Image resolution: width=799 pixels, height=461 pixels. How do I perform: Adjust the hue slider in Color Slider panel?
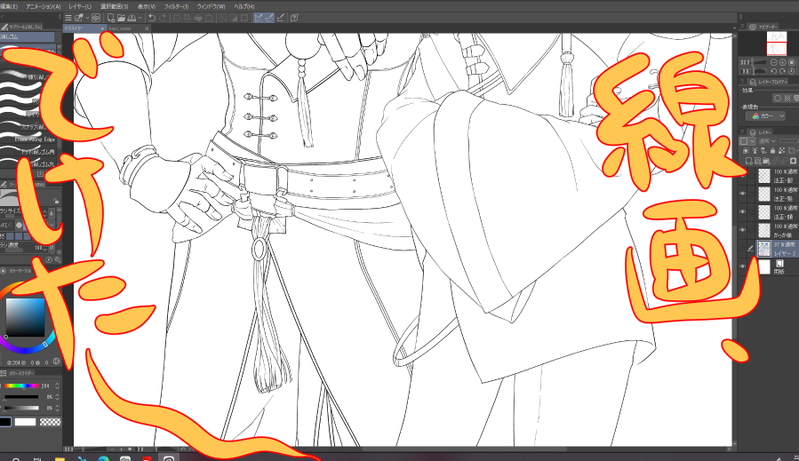(21, 386)
